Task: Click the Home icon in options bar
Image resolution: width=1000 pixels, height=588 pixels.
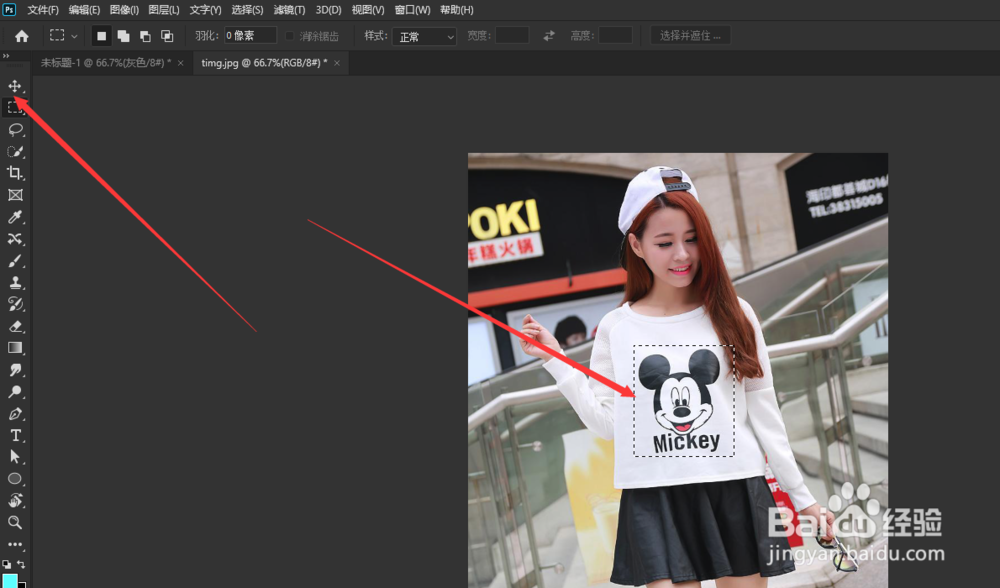Action: click(20, 34)
